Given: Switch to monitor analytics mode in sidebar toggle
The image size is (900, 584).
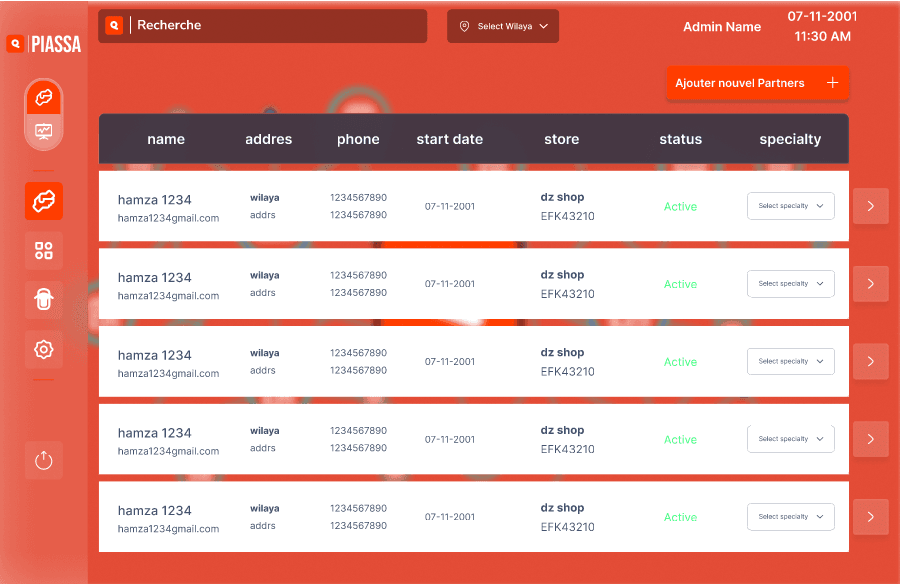Looking at the screenshot, I should [44, 132].
